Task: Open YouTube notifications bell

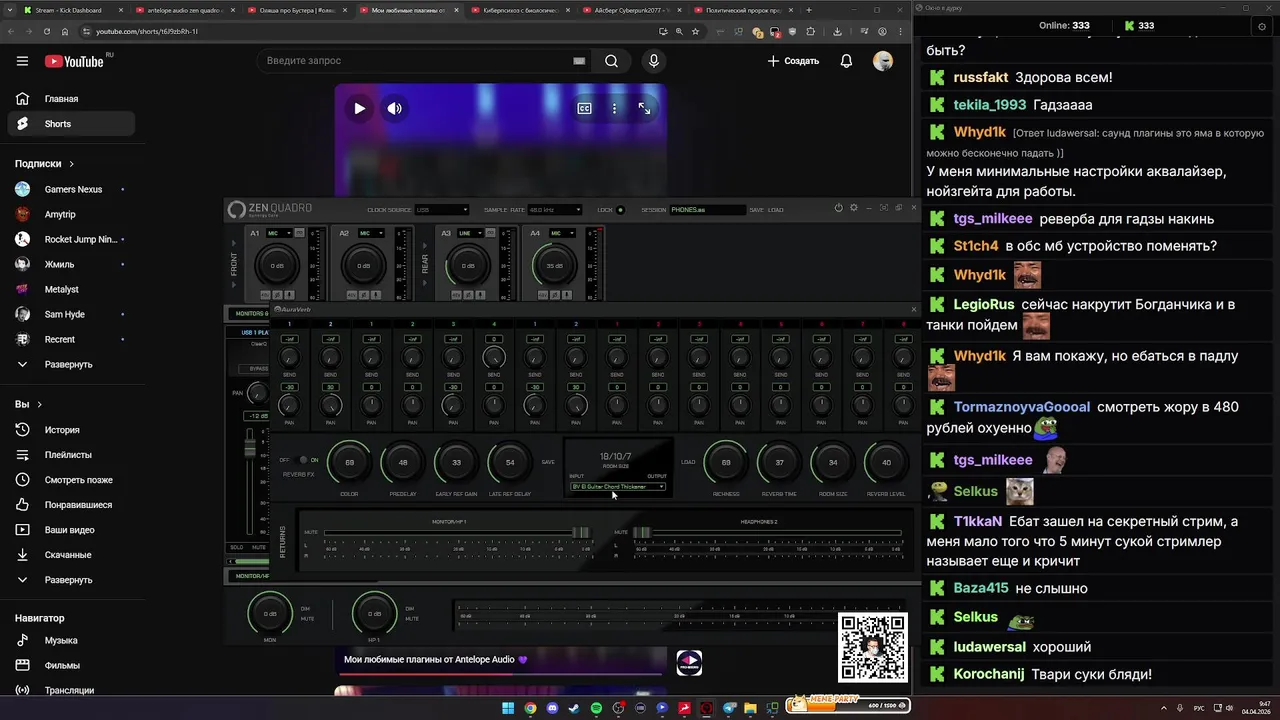Action: click(x=846, y=61)
